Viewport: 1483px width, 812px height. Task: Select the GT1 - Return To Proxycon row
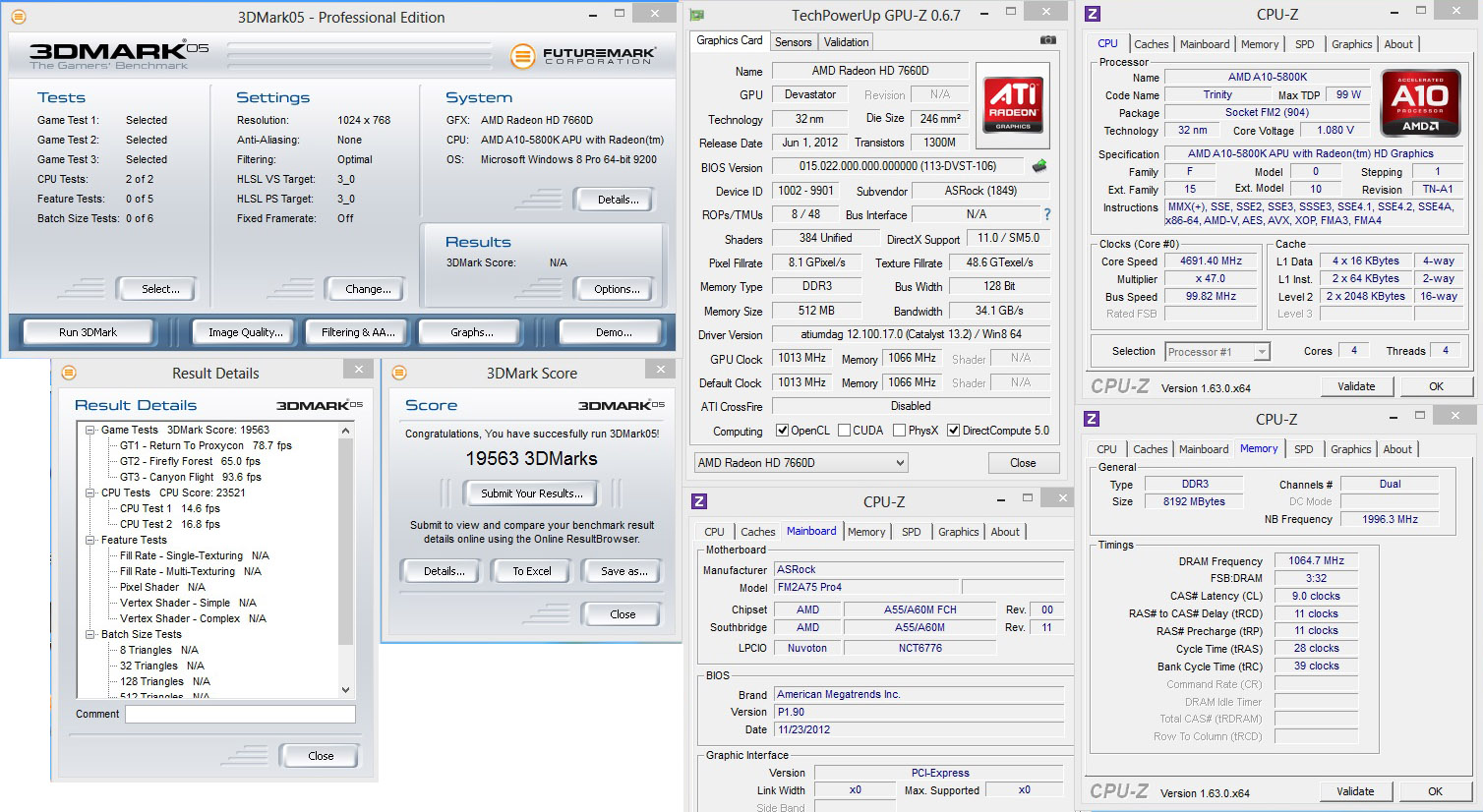pos(206,445)
